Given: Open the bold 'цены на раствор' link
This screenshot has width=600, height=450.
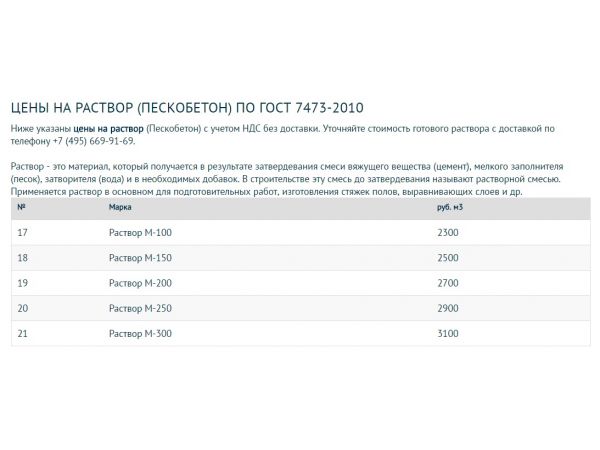Looking at the screenshot, I should click(107, 130).
